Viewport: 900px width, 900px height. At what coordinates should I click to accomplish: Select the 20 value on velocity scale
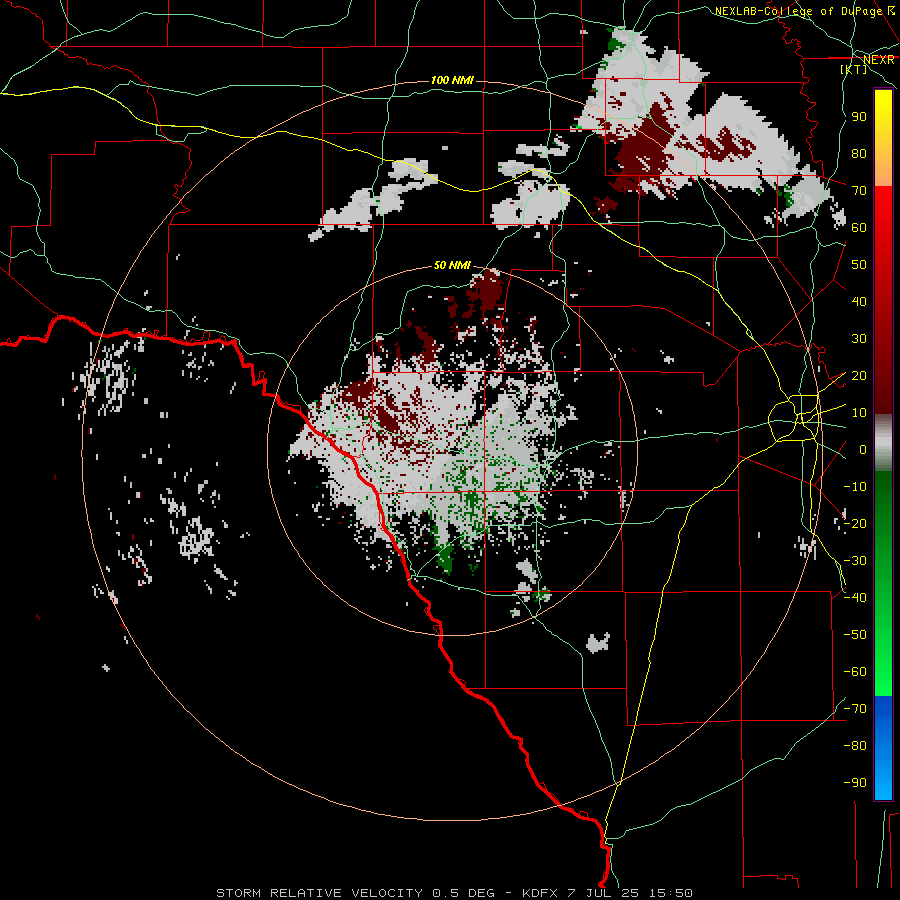tap(859, 375)
